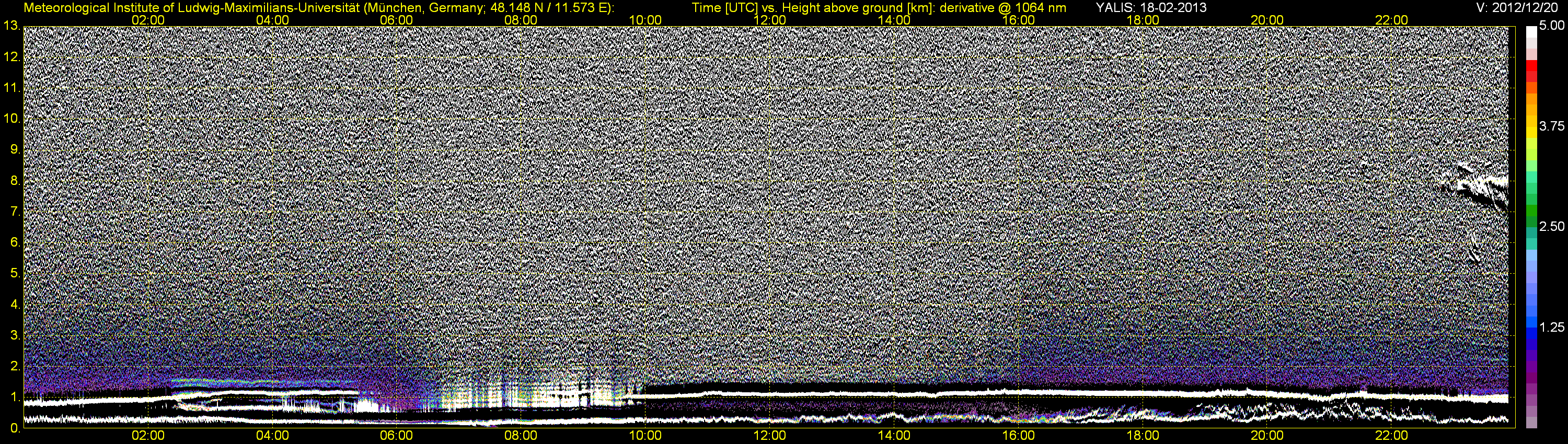1568x444 pixels.
Task: Click the 08:00 tick on top time axis
Action: click(x=521, y=20)
